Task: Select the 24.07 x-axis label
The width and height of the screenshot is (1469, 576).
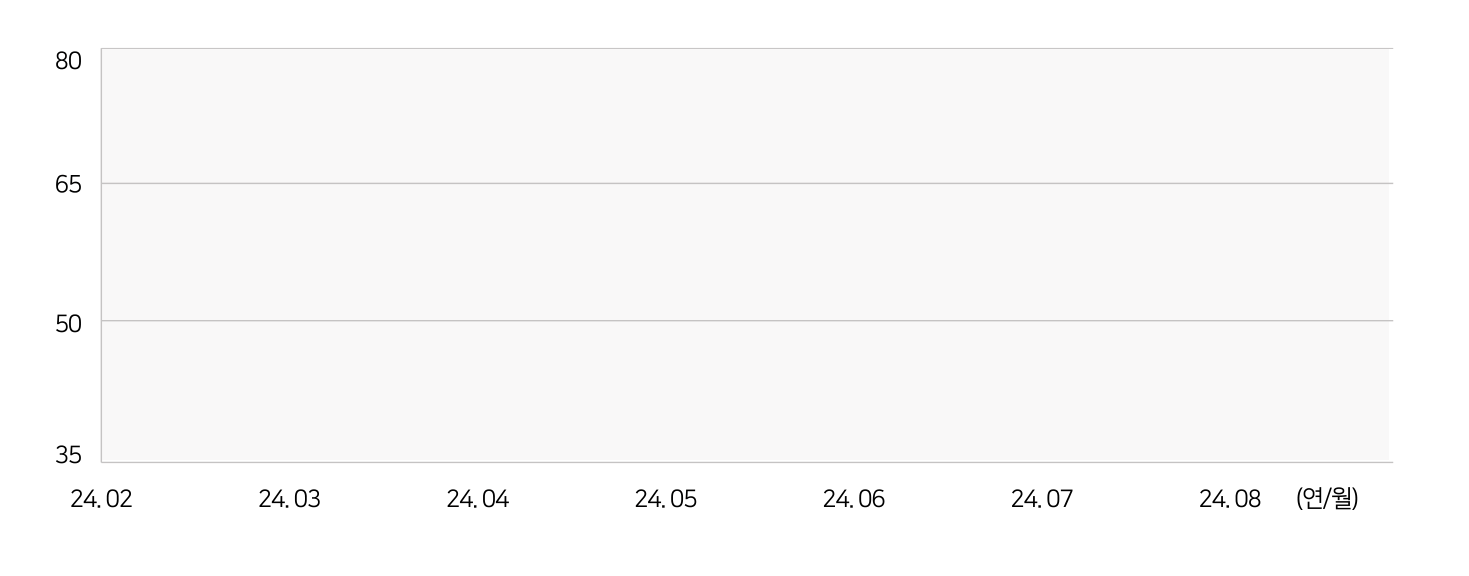Action: click(x=1041, y=499)
